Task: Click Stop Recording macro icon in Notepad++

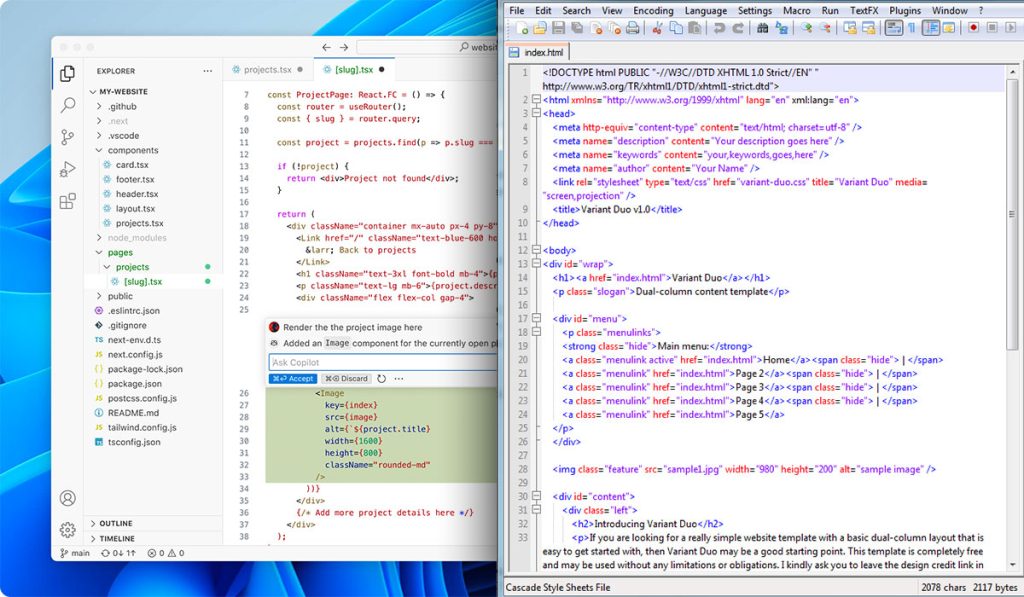Action: (x=992, y=27)
